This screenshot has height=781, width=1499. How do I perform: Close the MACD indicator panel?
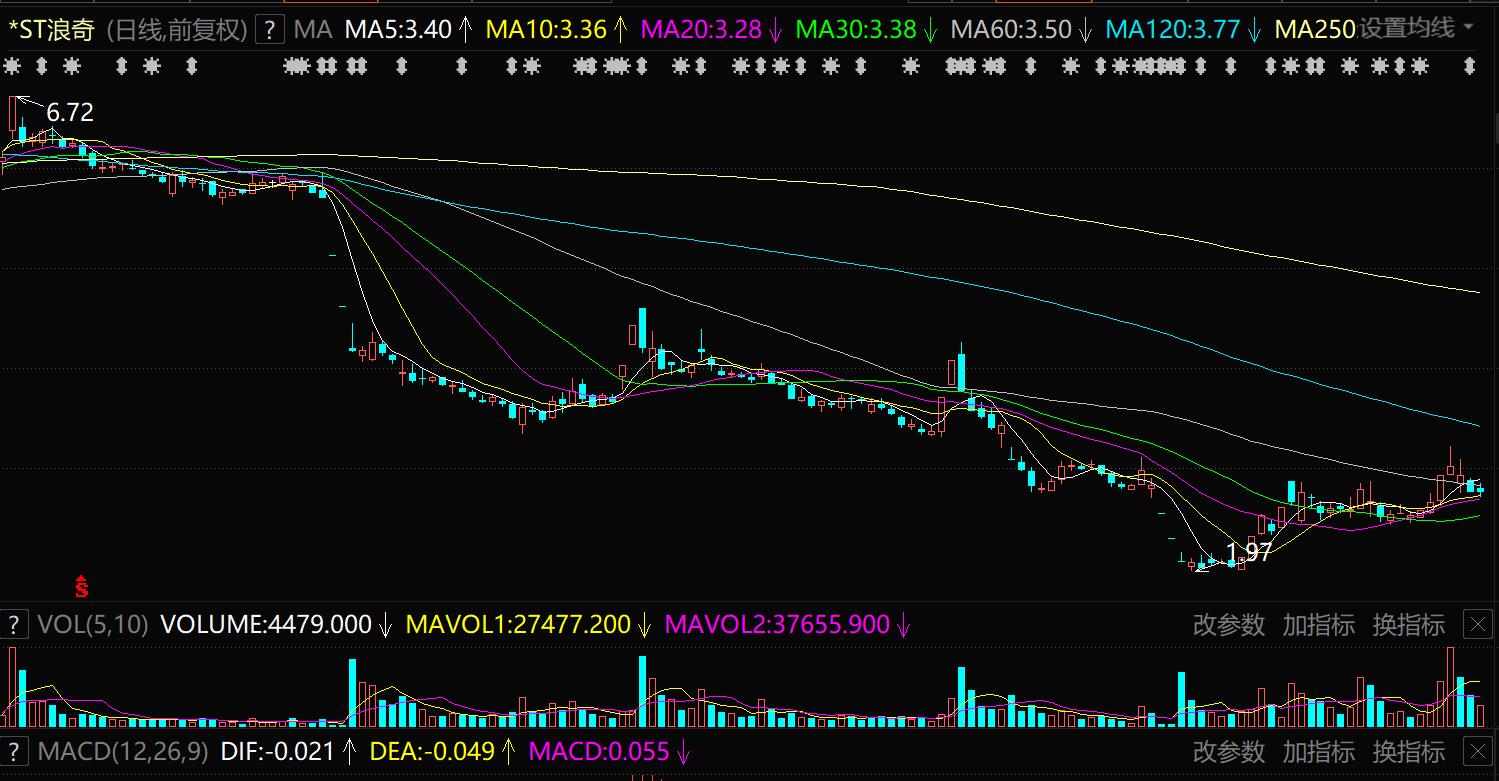pyautogui.click(x=1478, y=751)
